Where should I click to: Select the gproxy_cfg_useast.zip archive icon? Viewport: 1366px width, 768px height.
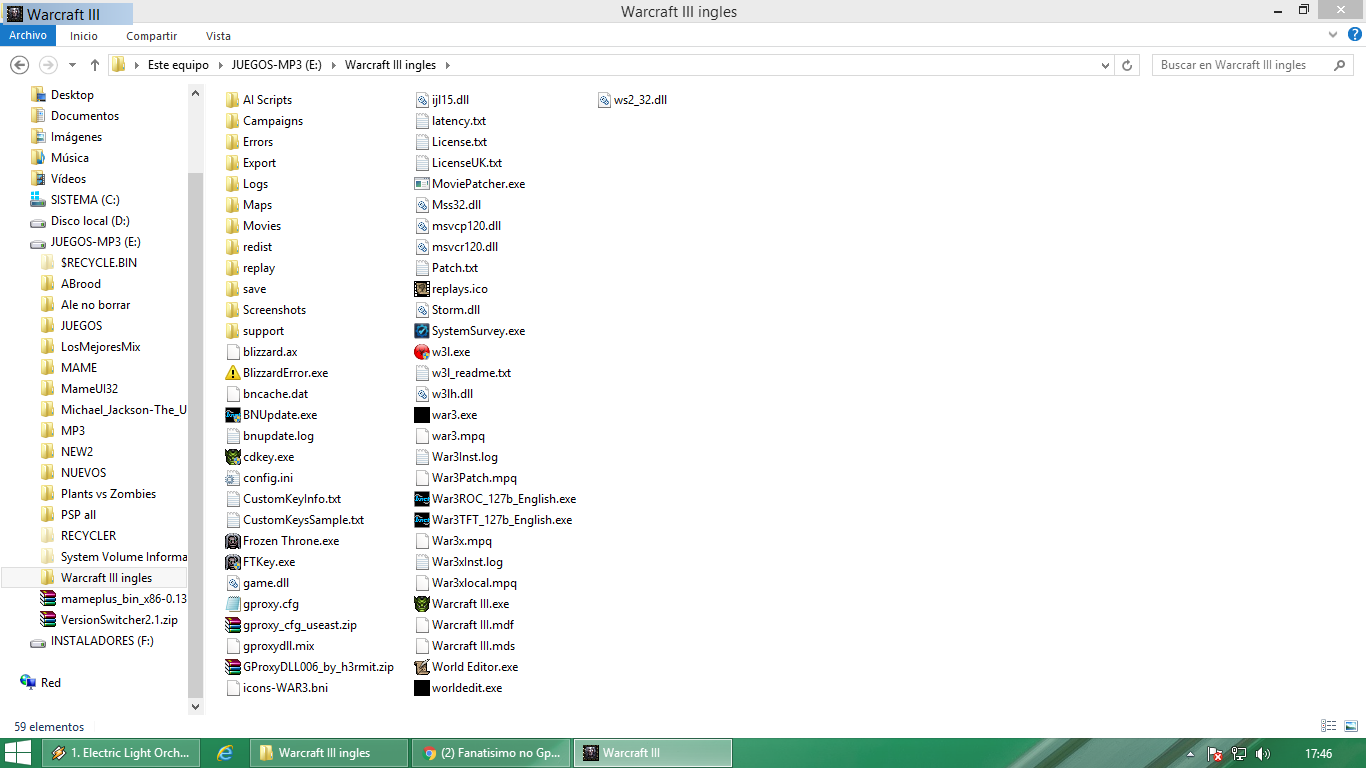tap(233, 625)
